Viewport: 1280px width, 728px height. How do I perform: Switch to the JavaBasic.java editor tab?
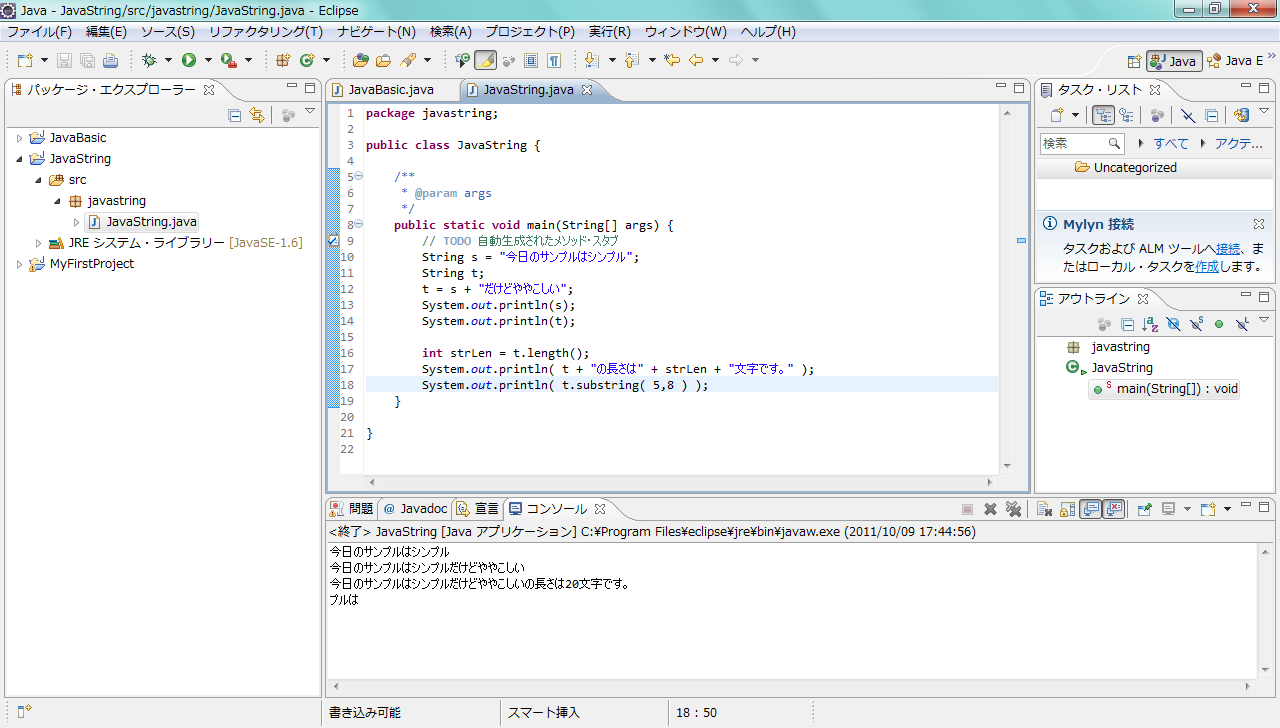click(390, 90)
